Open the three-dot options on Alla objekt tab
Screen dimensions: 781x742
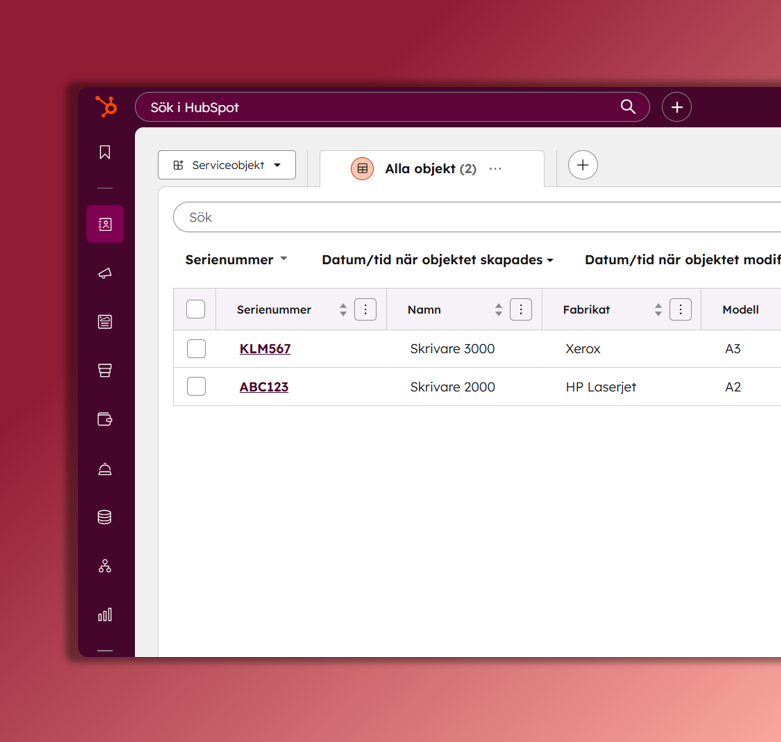495,169
